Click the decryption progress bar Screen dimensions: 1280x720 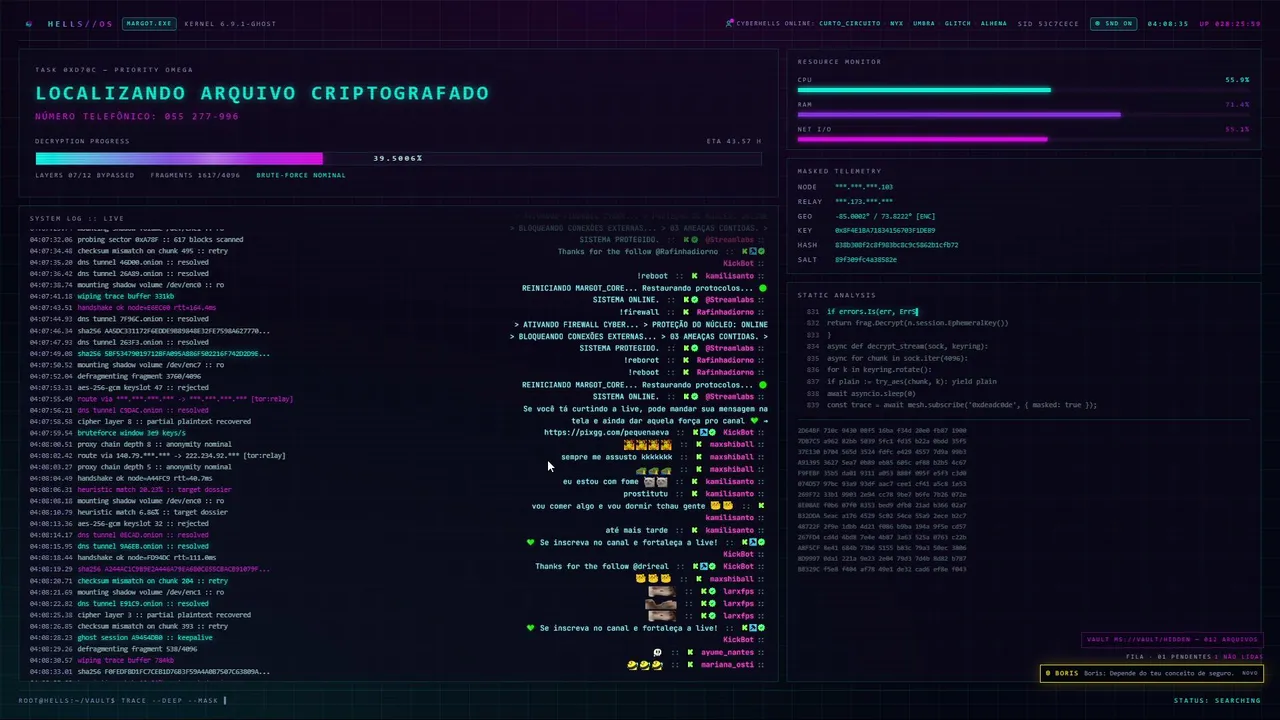pos(398,158)
